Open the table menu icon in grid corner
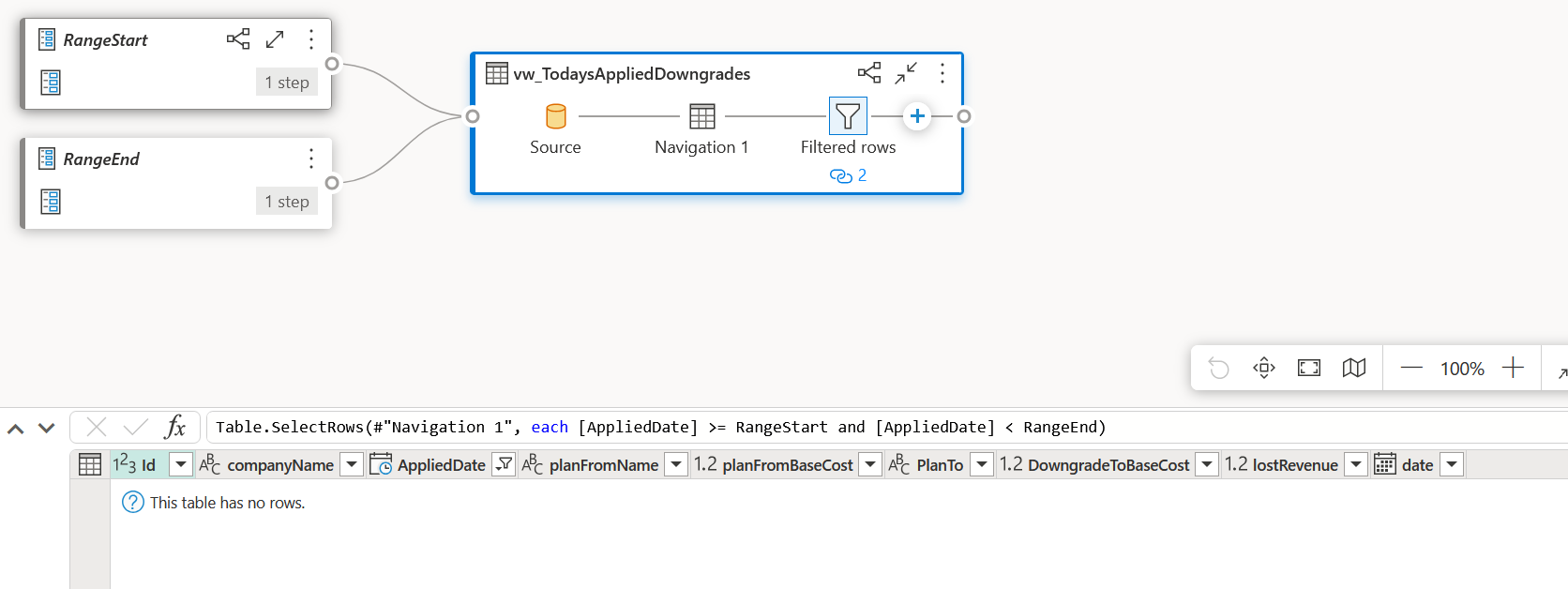1568x589 pixels. click(x=90, y=464)
